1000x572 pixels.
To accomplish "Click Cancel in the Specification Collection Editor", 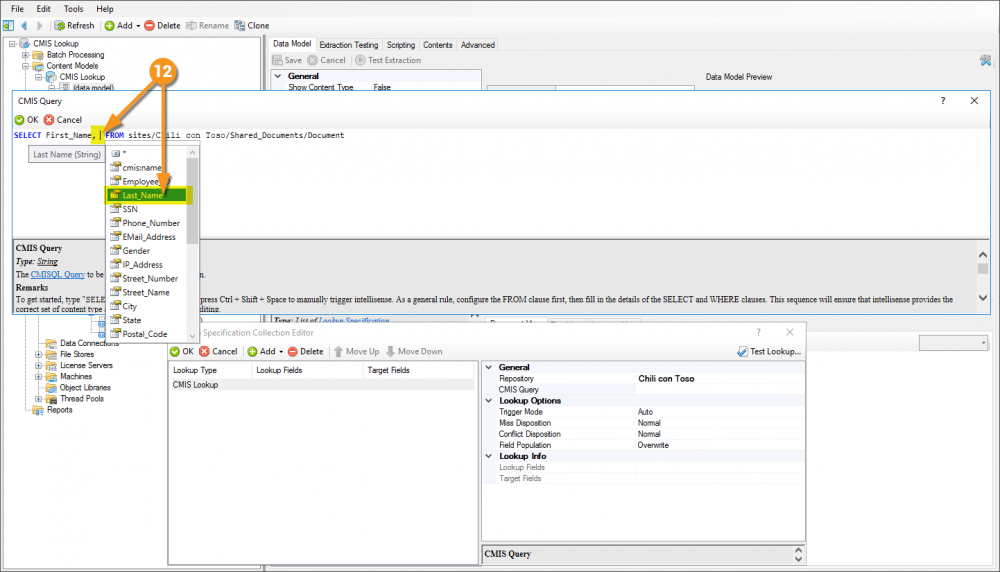I will tap(218, 351).
